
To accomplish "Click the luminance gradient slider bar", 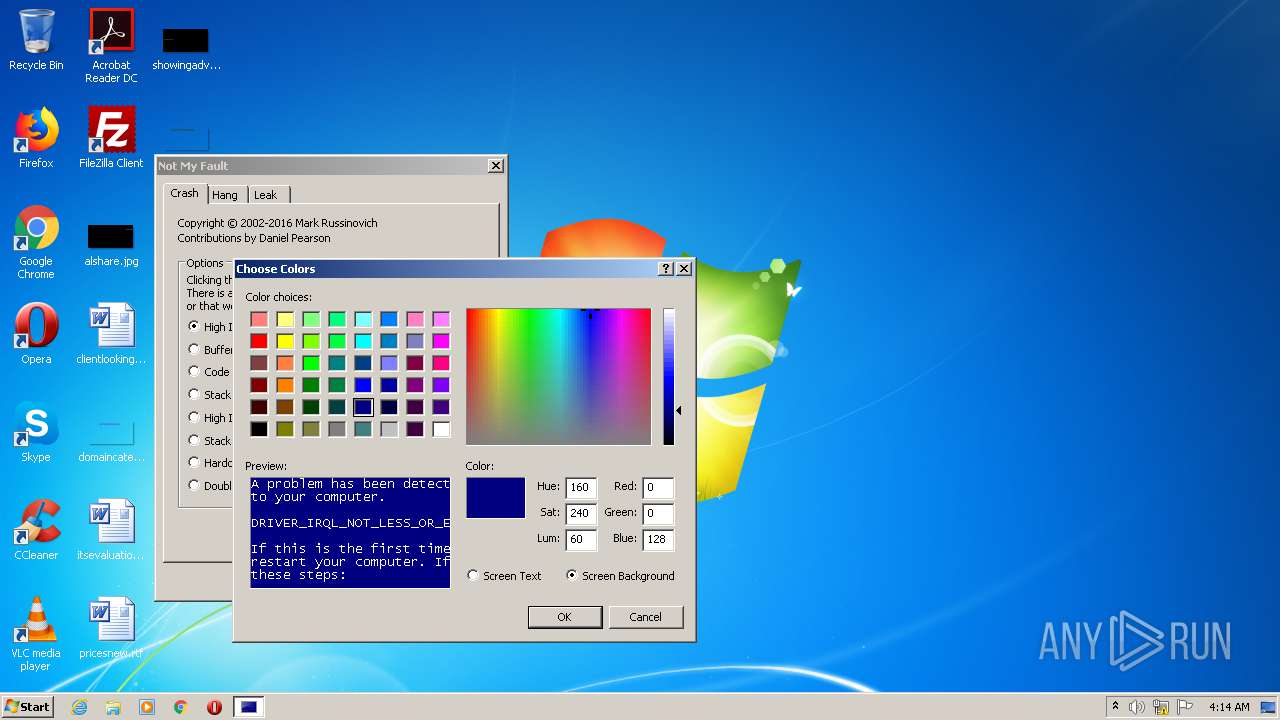I will pos(669,377).
